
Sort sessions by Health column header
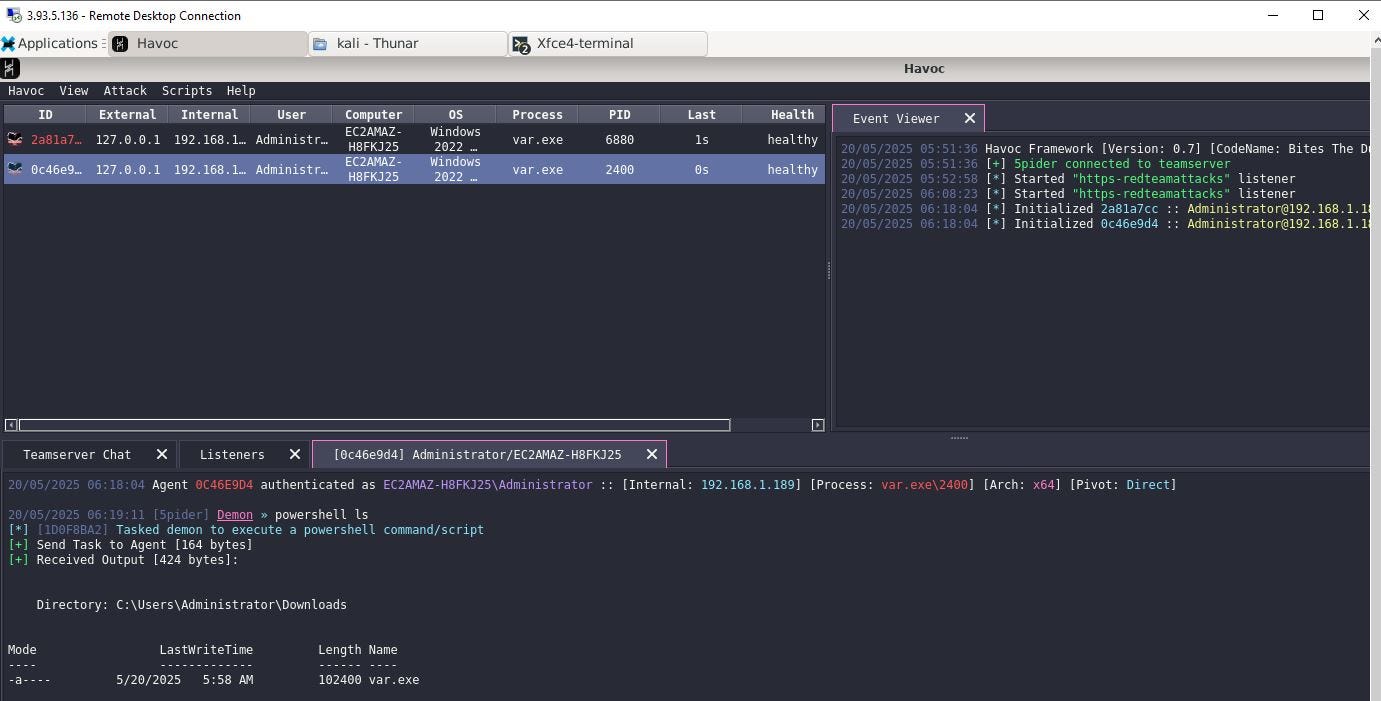click(x=785, y=114)
